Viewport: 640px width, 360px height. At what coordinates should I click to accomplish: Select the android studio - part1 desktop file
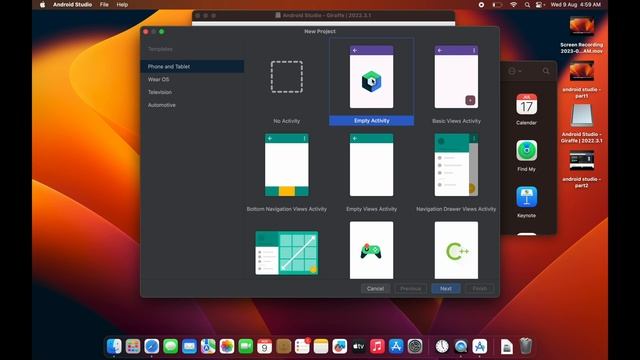point(581,80)
